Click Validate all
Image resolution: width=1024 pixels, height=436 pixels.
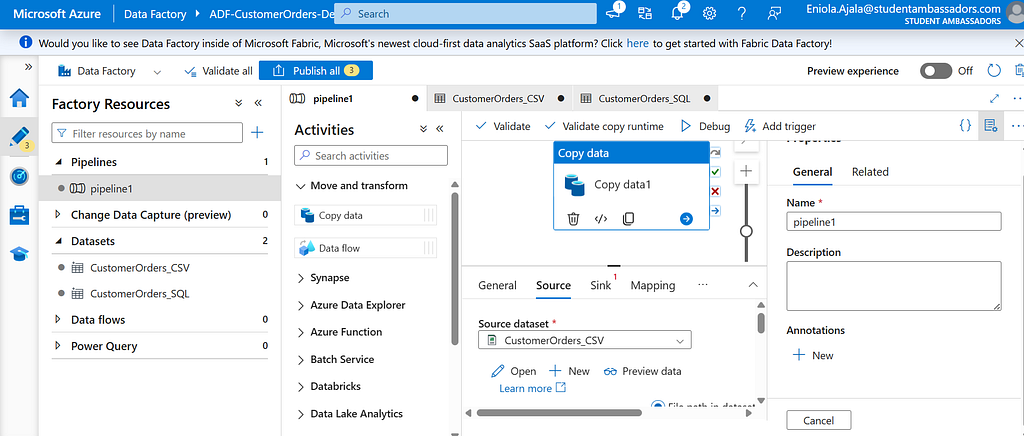218,71
